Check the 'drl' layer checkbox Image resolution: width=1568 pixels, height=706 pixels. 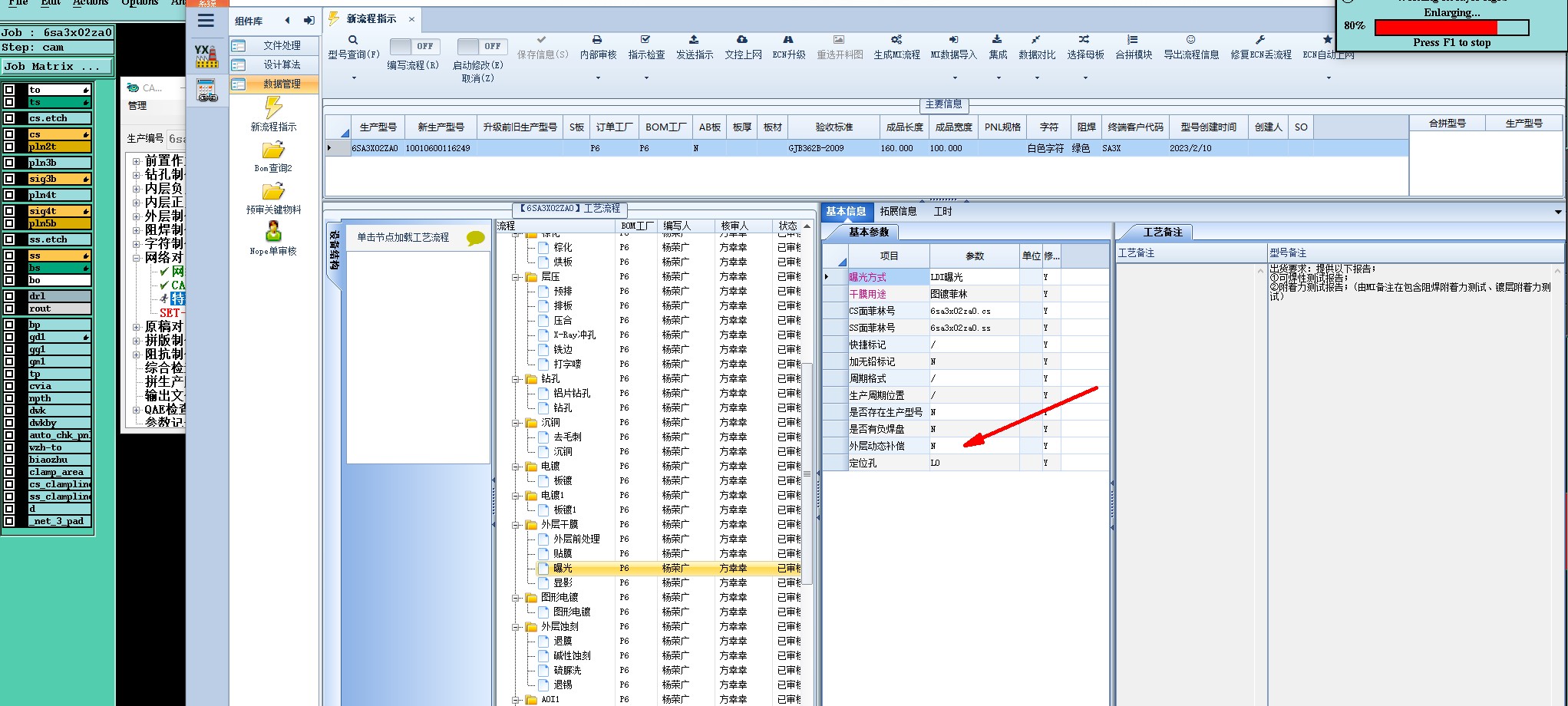click(x=9, y=295)
